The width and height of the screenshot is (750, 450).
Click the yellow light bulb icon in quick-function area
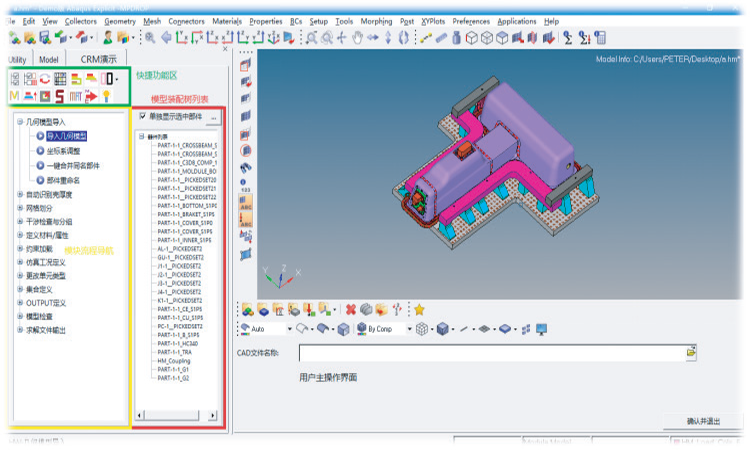coord(108,96)
